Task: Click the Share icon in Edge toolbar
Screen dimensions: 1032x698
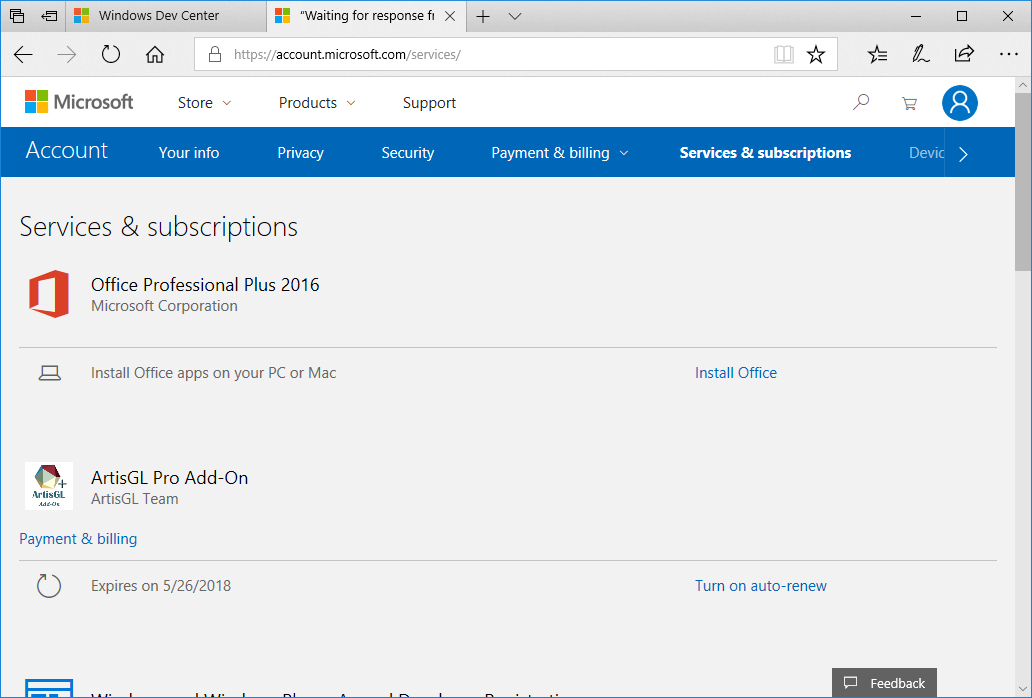Action: pyautogui.click(x=964, y=54)
